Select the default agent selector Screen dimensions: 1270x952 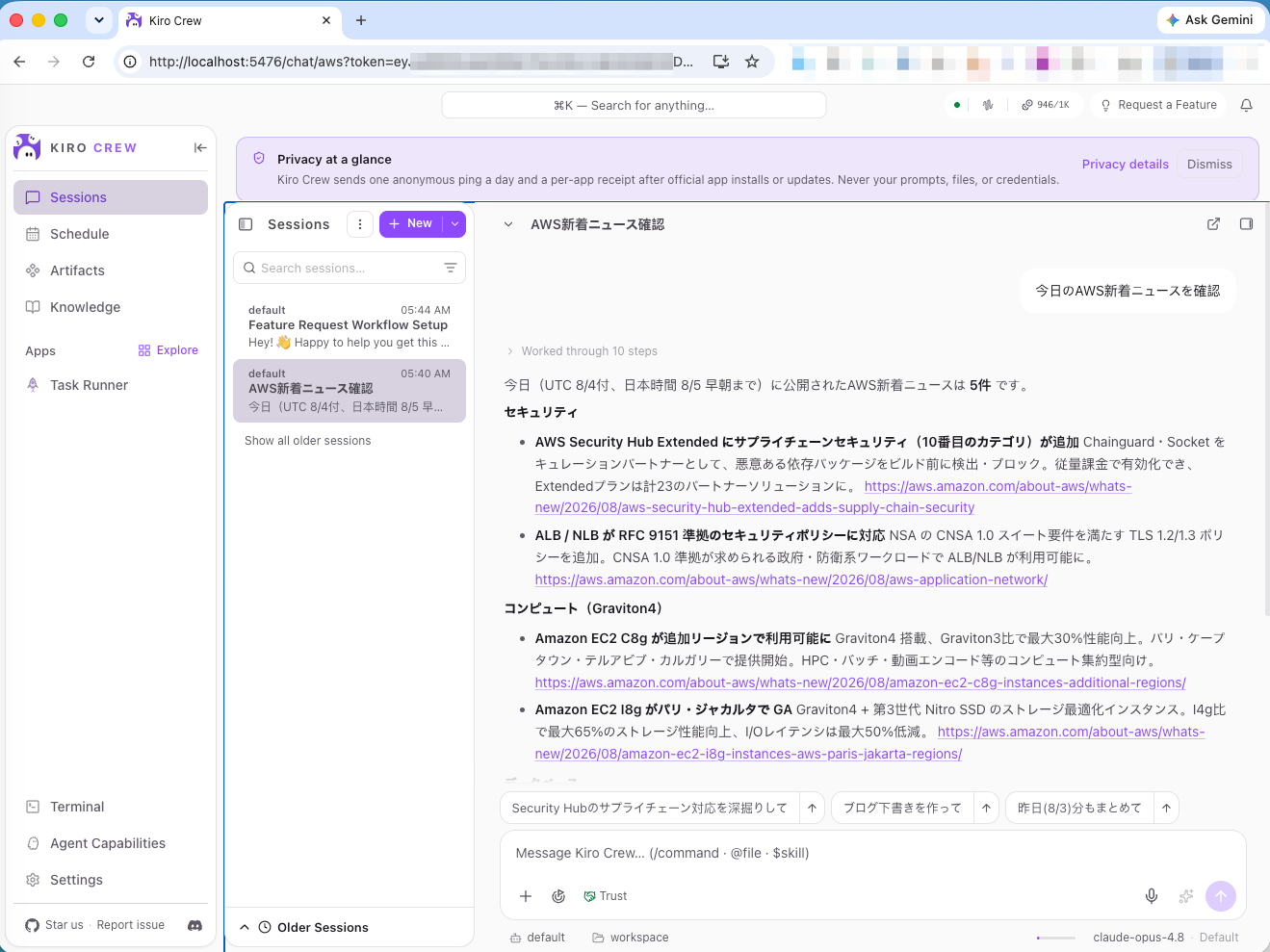[537, 938]
